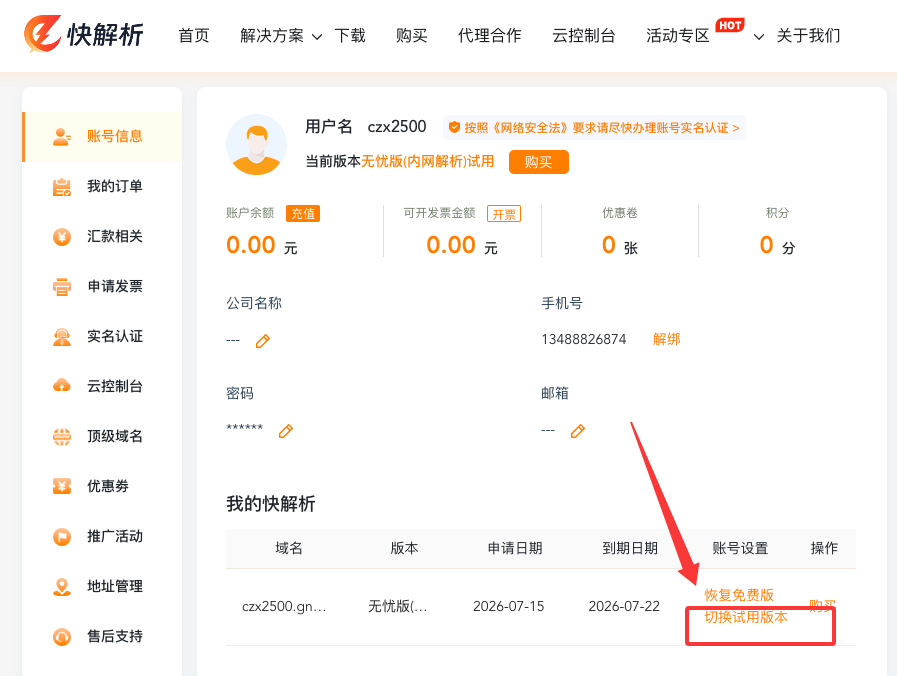The height and width of the screenshot is (676, 897).
Task: Expand the 活动专区 dropdown arrow
Action: [759, 37]
